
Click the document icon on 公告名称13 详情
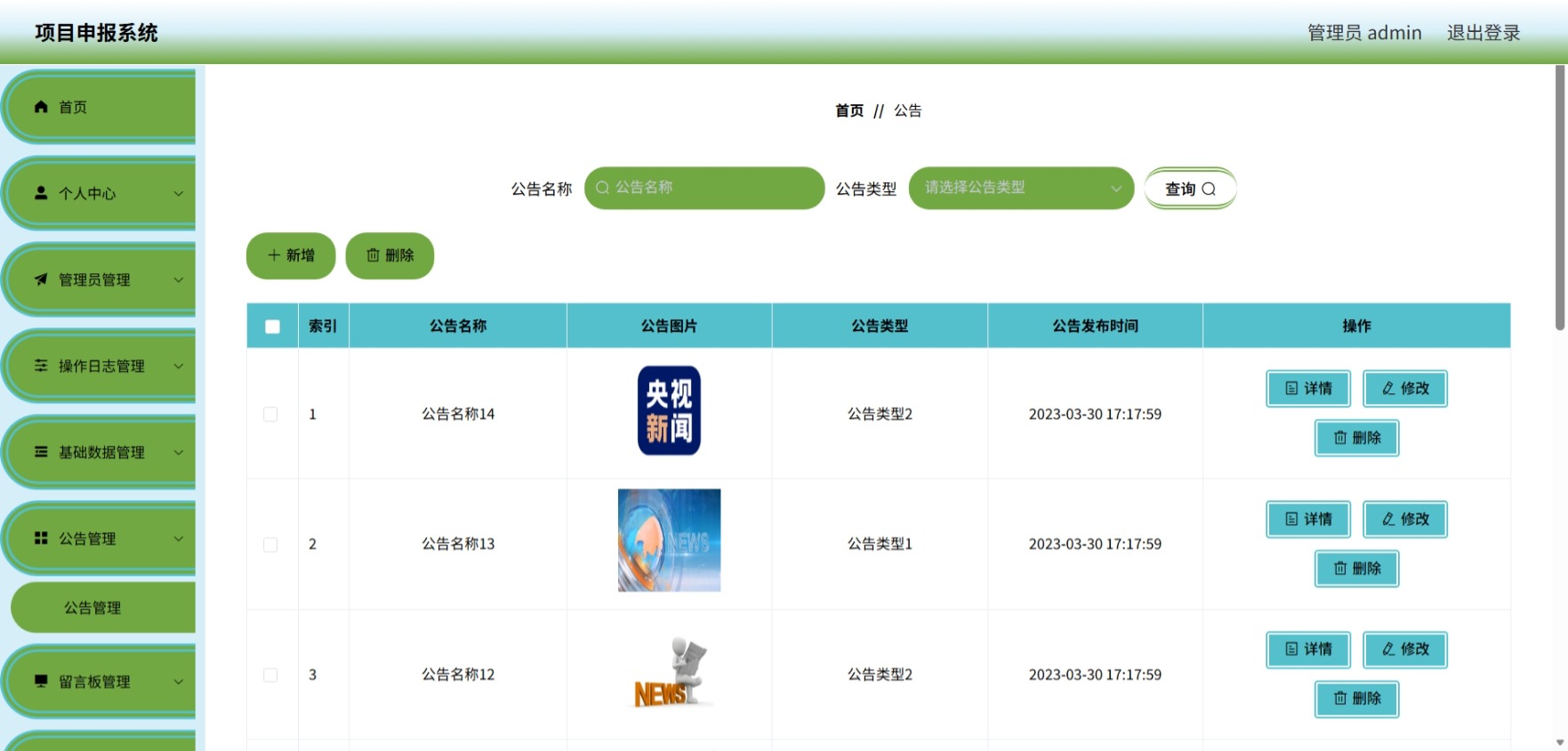coord(1291,520)
